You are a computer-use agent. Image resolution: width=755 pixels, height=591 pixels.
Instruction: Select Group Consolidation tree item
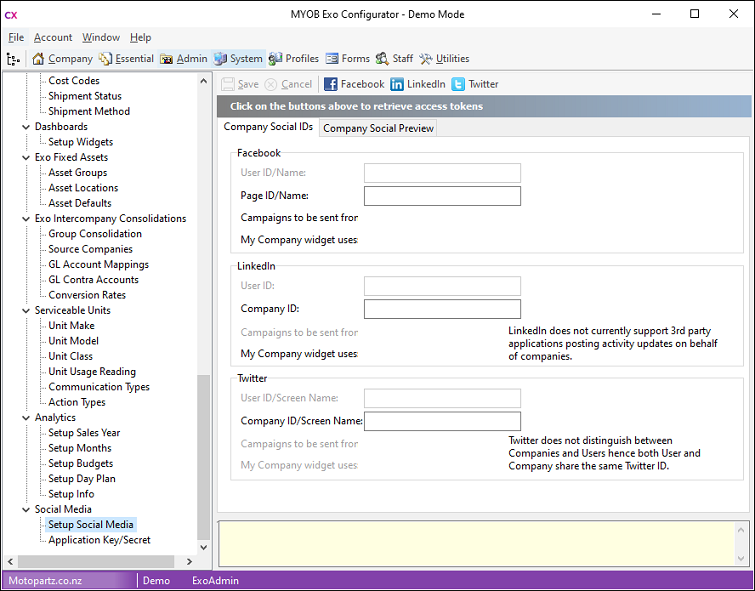[x=95, y=234]
